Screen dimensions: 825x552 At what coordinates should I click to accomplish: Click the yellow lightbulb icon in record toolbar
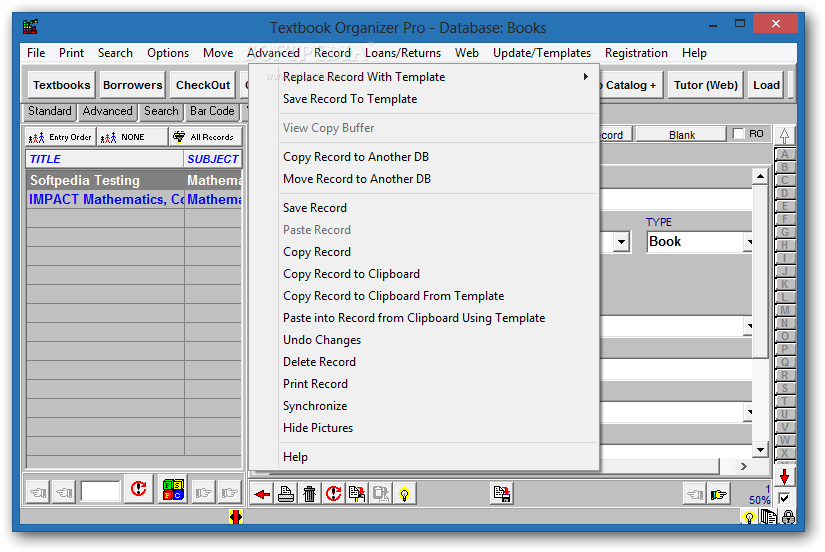404,494
